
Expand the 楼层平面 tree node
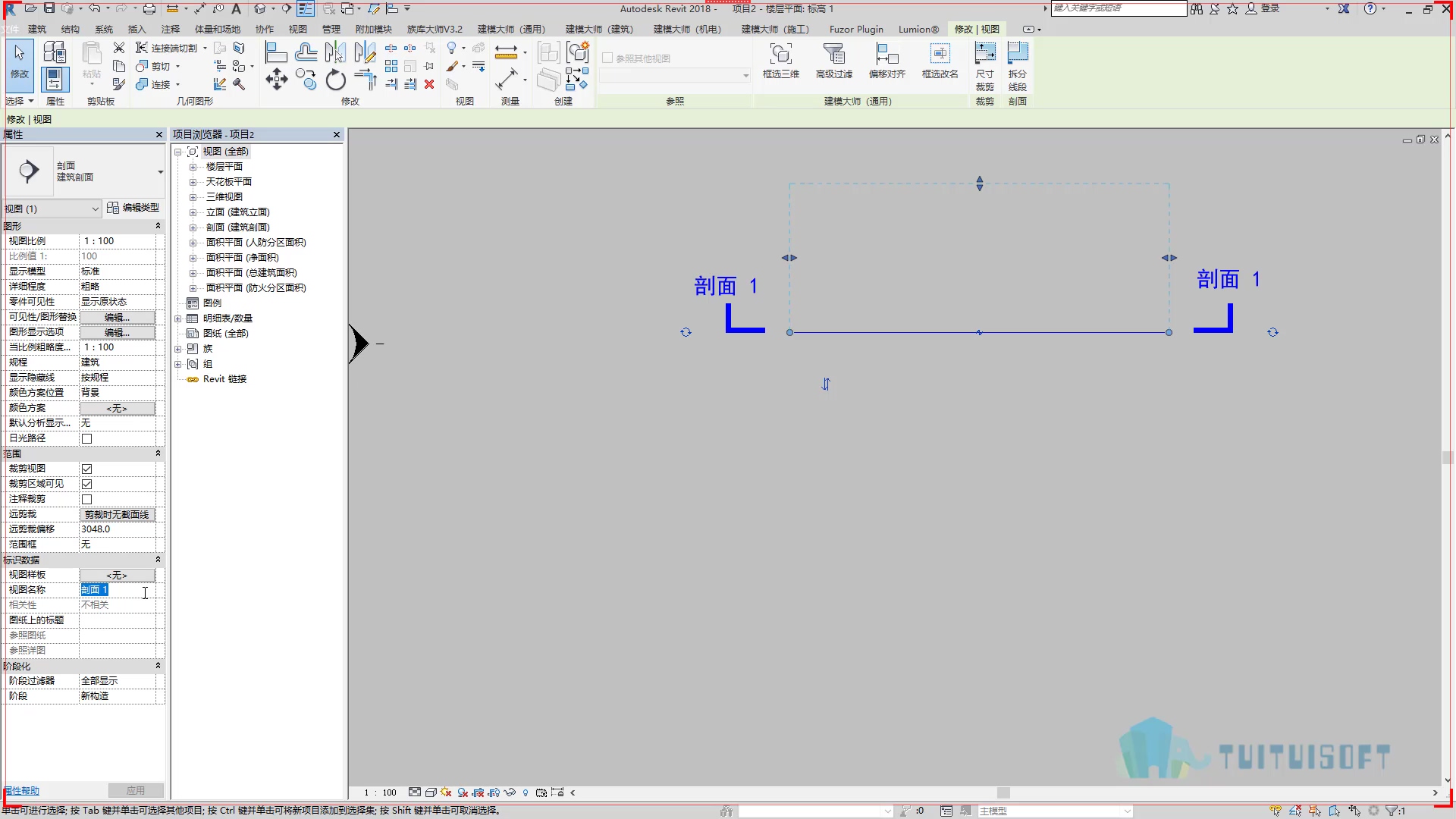[193, 167]
